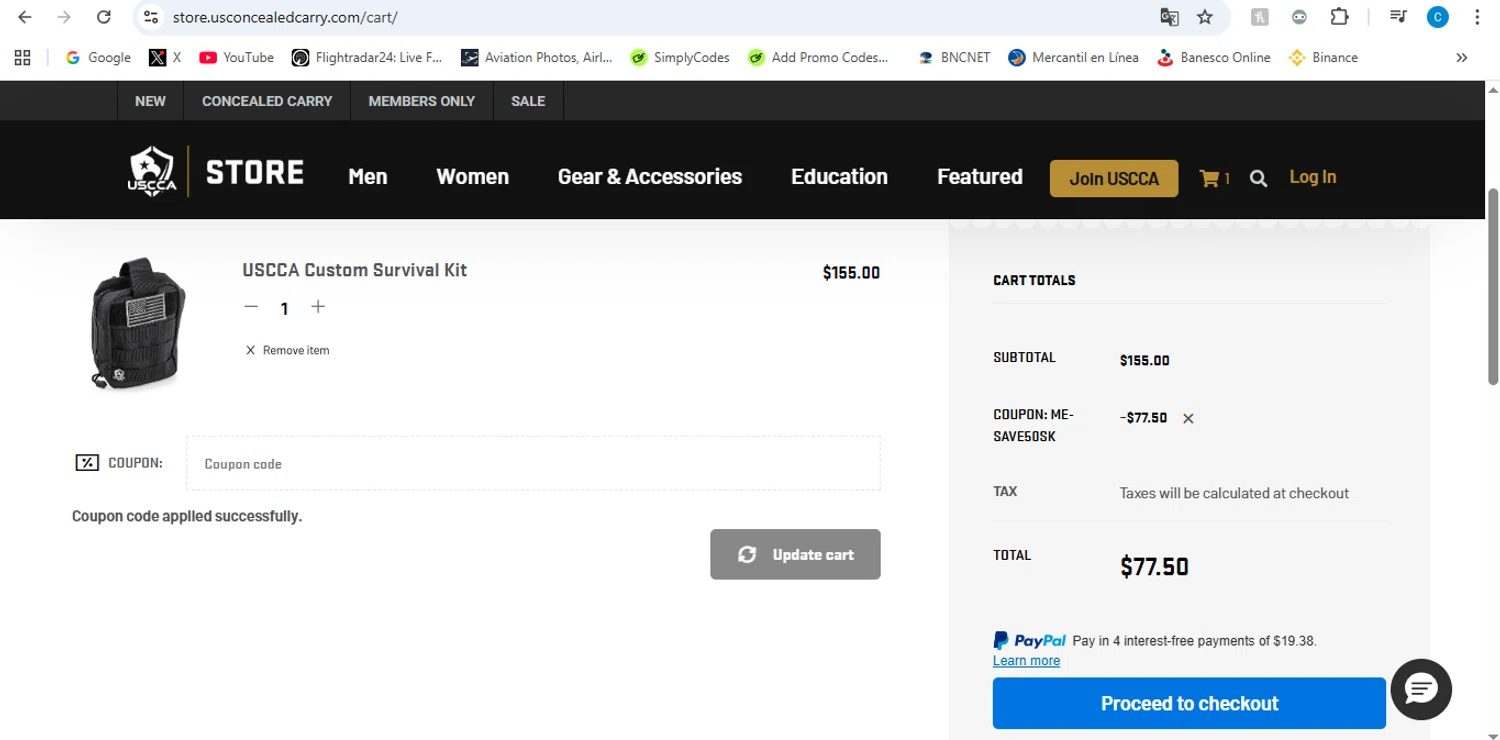
Task: Increase quantity with plus button
Action: [x=318, y=307]
